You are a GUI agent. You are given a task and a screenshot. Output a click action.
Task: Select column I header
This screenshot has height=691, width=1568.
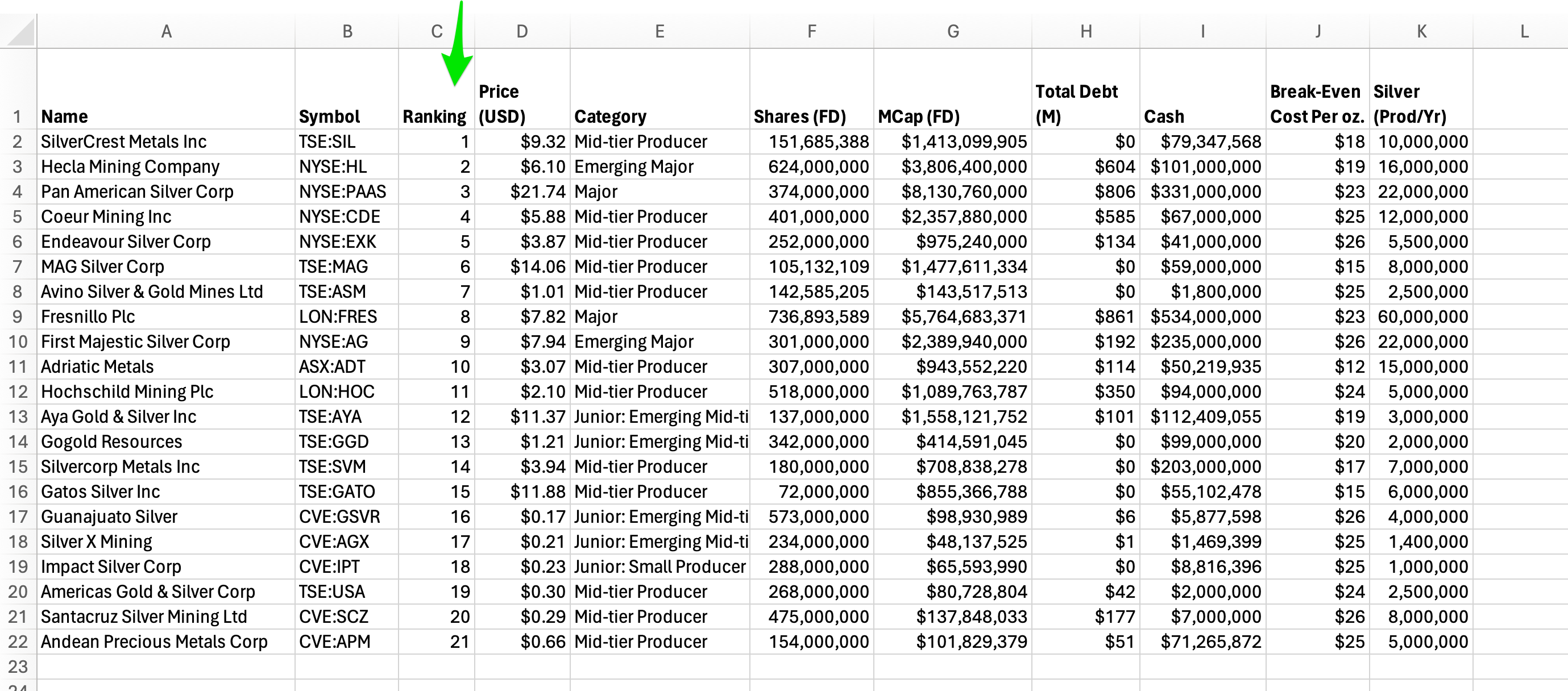point(1203,31)
